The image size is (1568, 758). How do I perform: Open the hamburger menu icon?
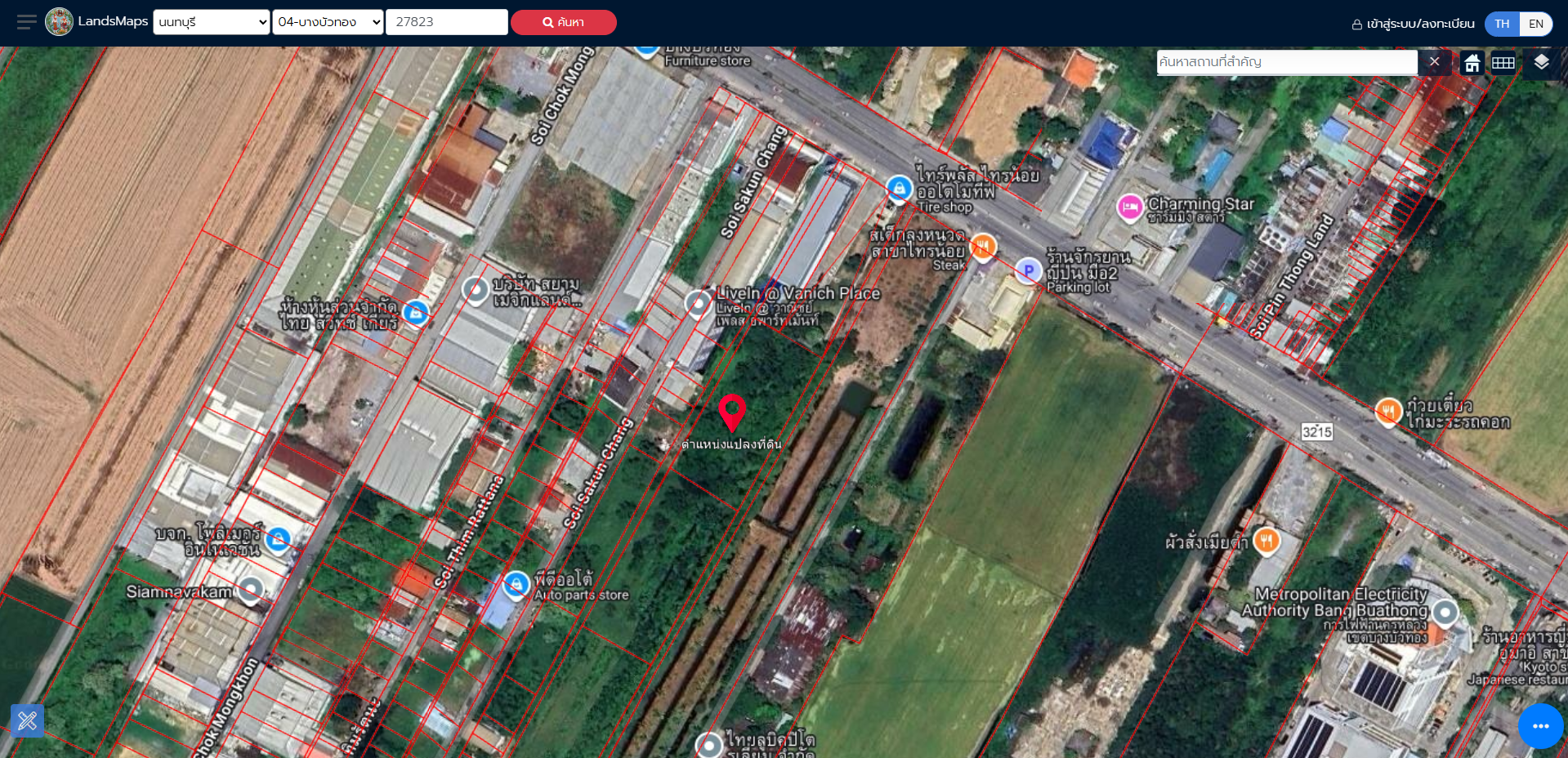click(x=26, y=22)
